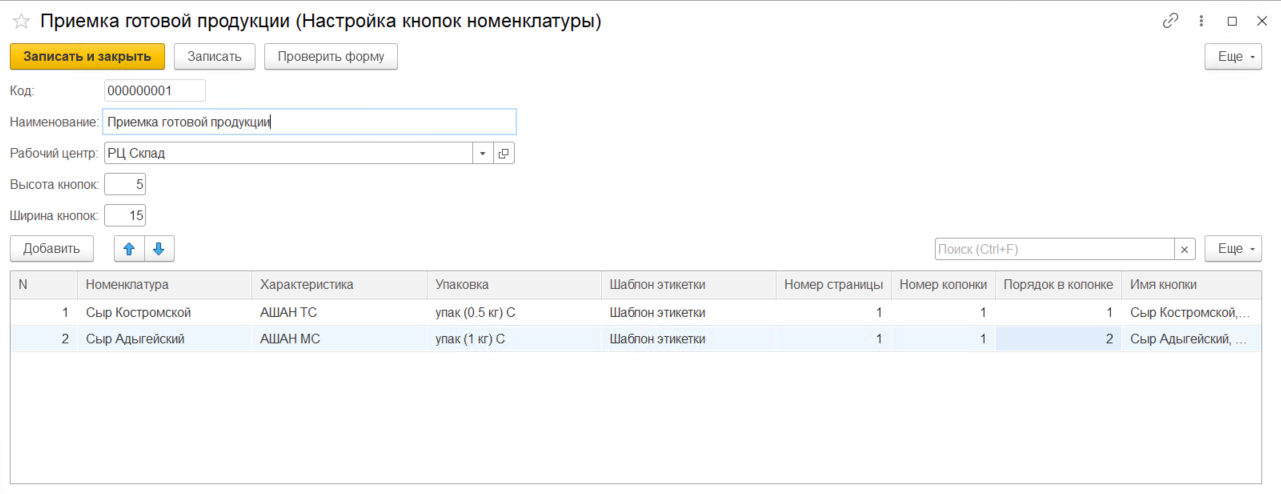Expand the Рабочий центр dropdown list

click(482, 154)
